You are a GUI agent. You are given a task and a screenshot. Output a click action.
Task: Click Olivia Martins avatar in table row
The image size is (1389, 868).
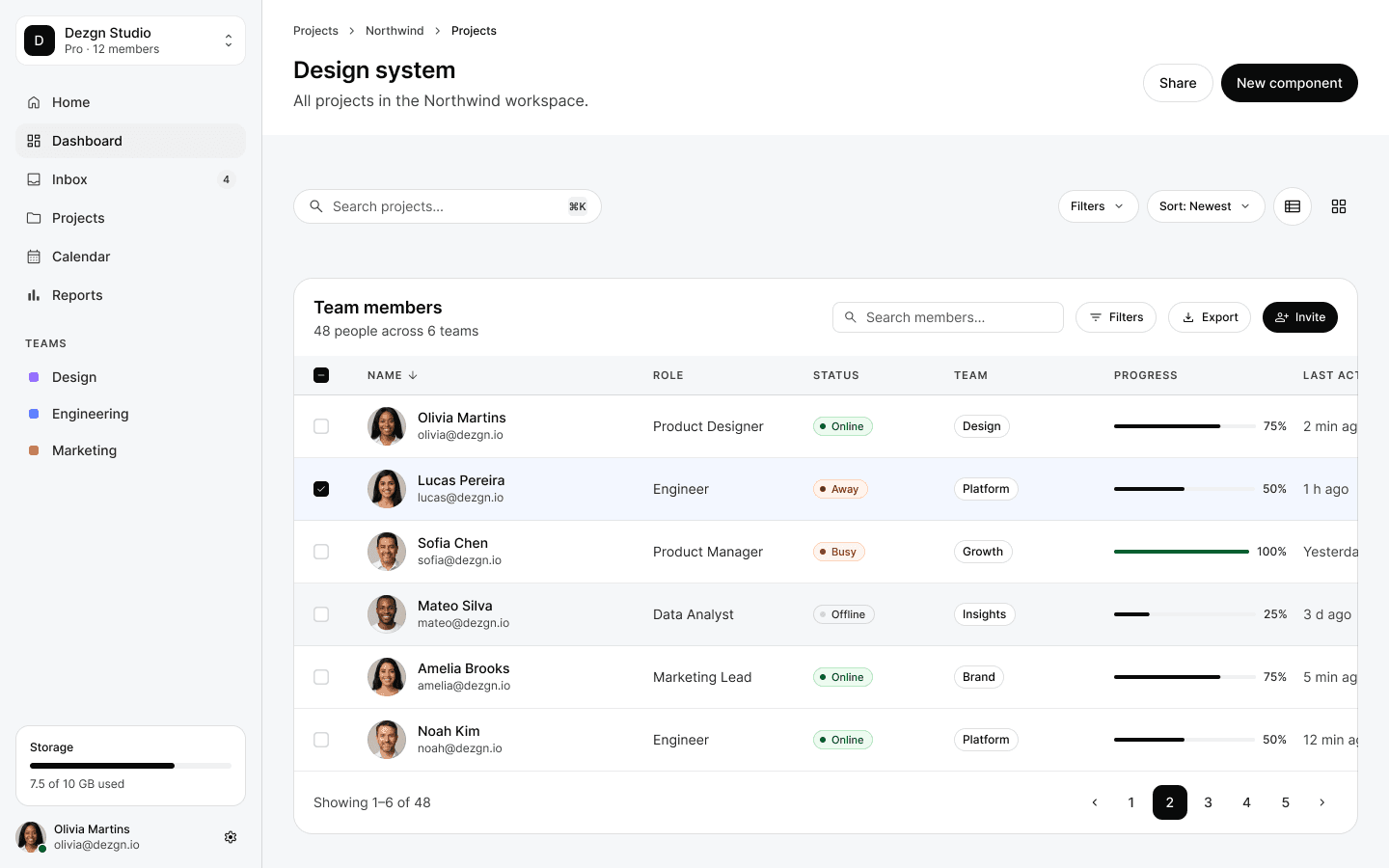[x=387, y=426]
